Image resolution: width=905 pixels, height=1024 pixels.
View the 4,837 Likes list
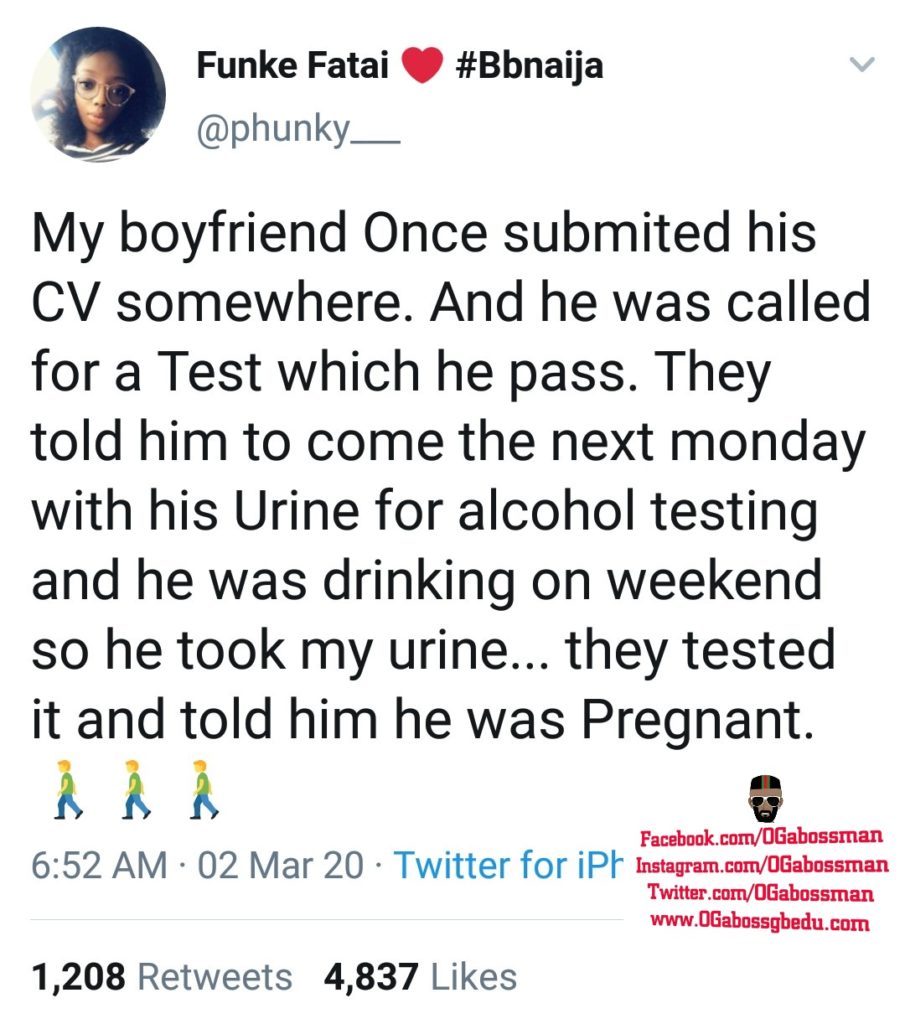click(420, 976)
